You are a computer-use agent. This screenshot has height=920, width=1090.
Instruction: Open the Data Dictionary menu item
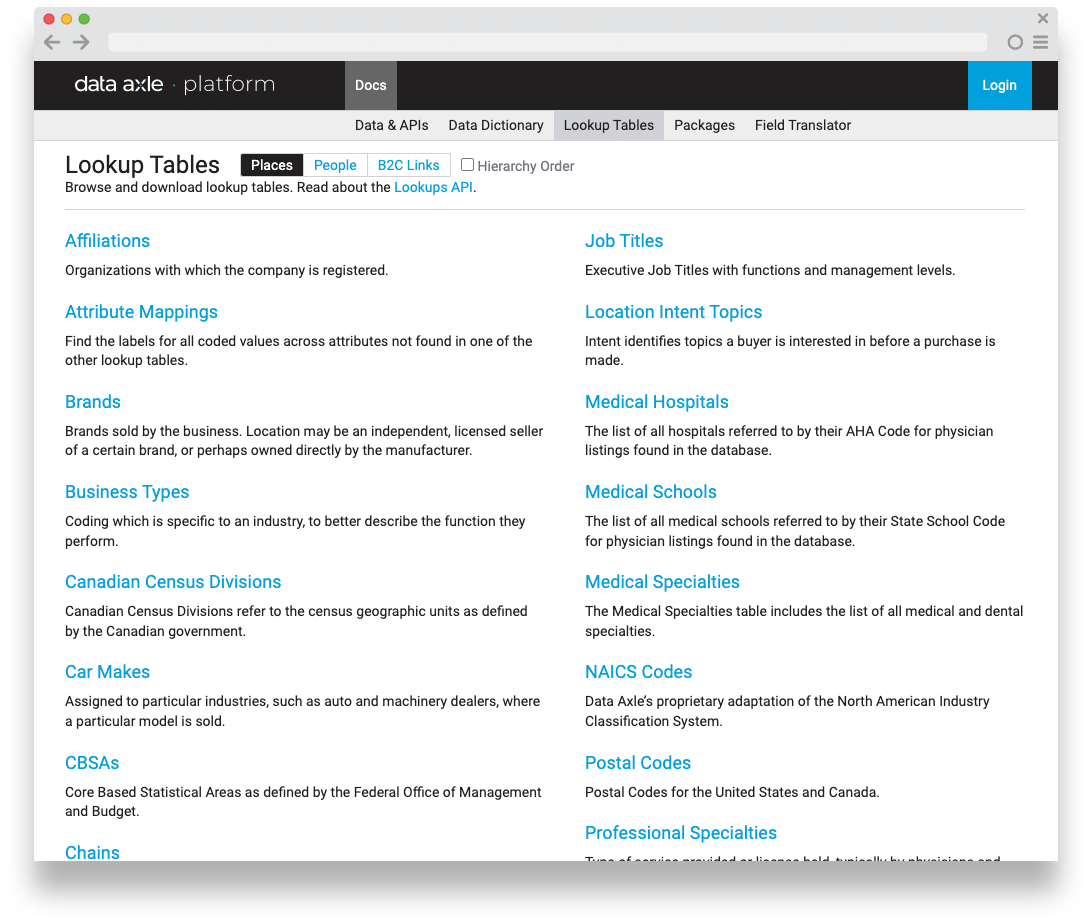(x=496, y=125)
